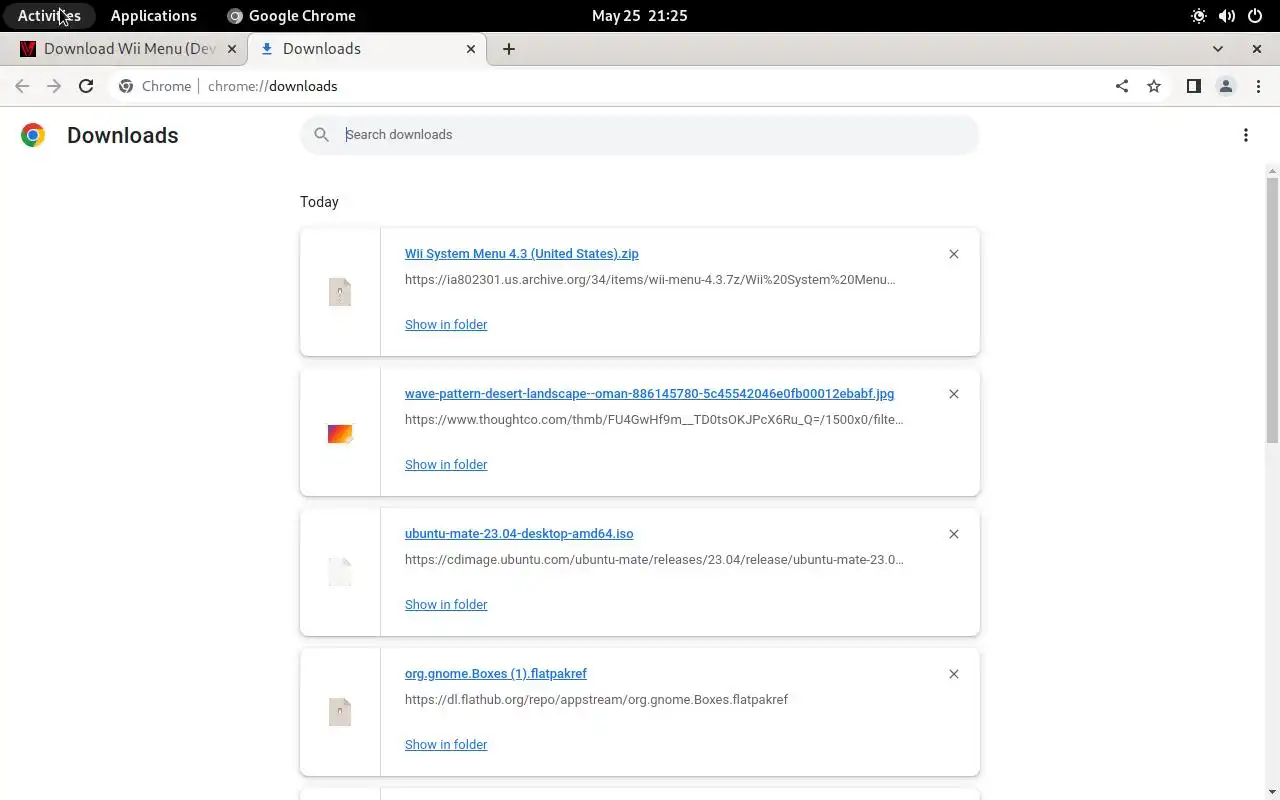Screen dimensions: 1280x800
Task: Close the Chrome window
Action: point(1257,49)
